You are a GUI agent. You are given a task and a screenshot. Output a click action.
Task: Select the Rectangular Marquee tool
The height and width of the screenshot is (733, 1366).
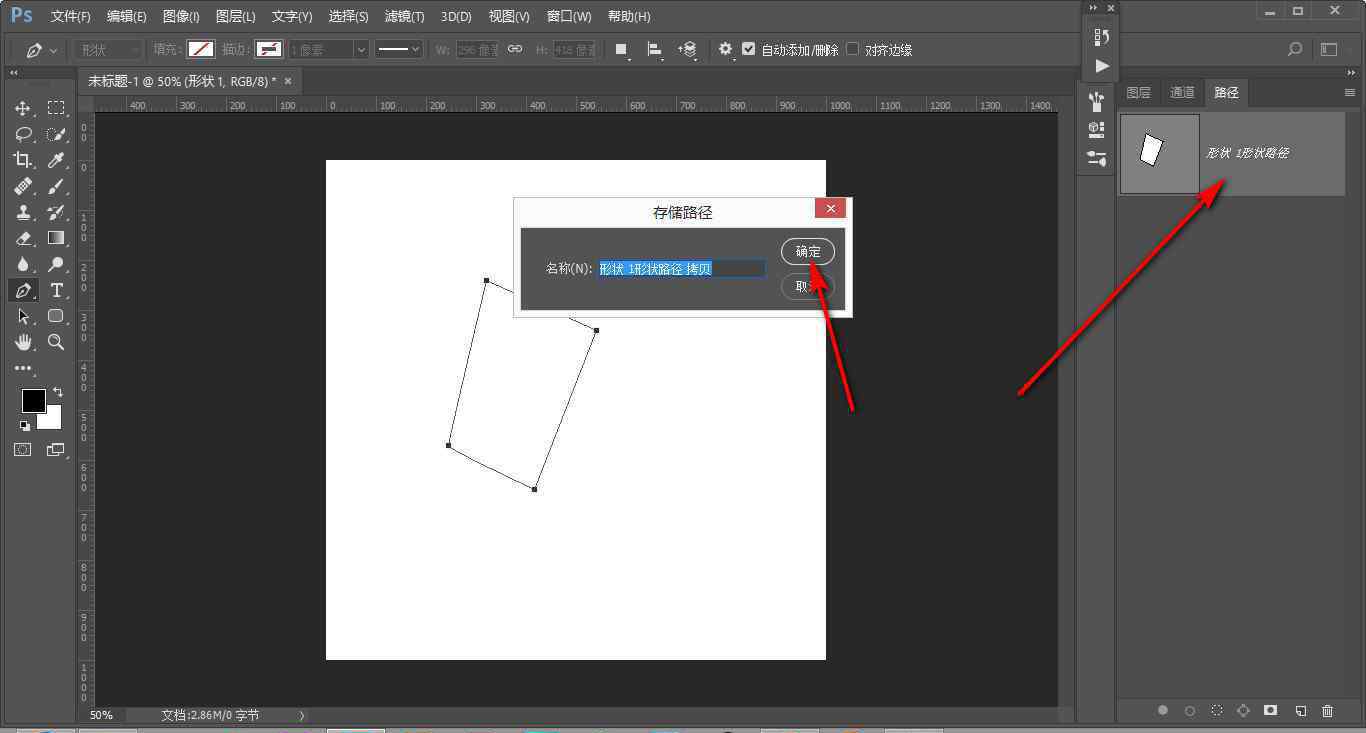[56, 108]
